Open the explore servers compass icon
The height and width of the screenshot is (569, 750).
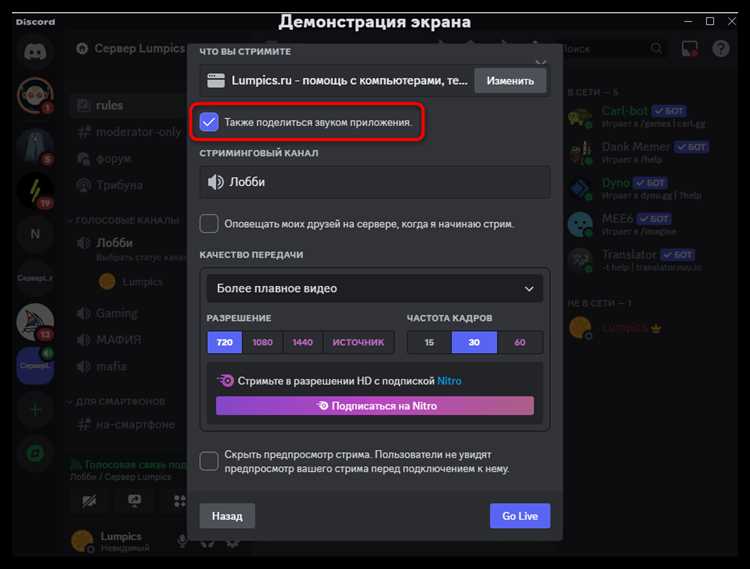35,453
